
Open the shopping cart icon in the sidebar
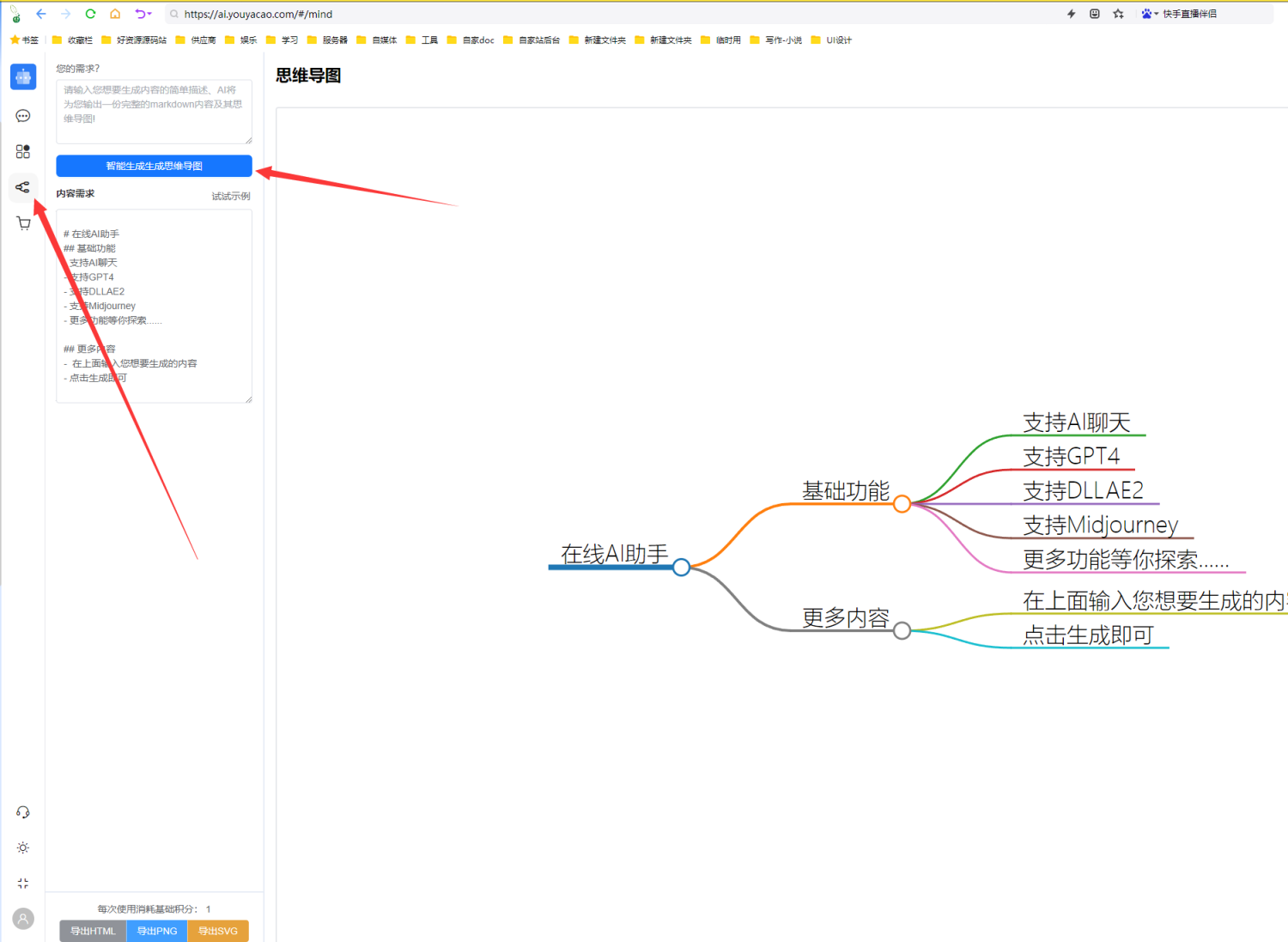pos(23,223)
